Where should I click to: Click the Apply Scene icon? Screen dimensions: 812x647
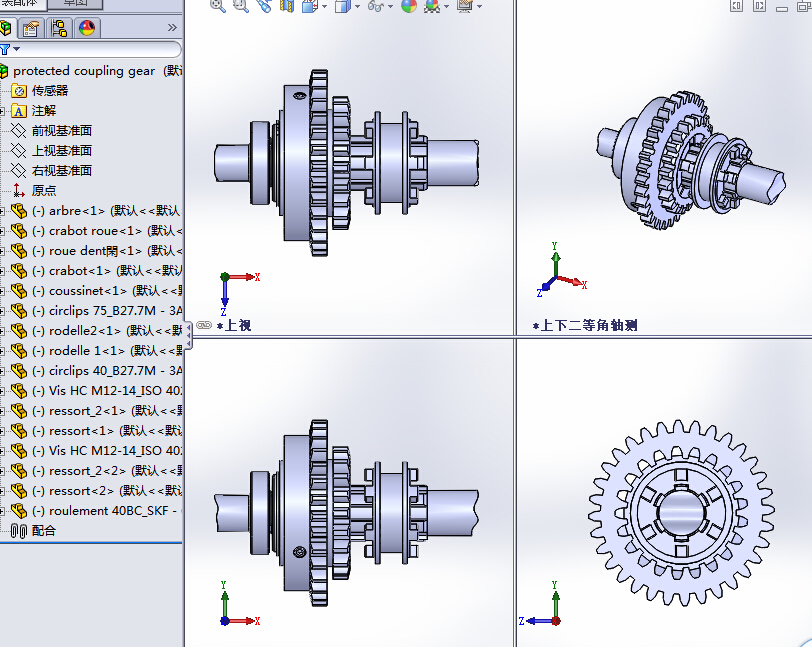click(432, 6)
